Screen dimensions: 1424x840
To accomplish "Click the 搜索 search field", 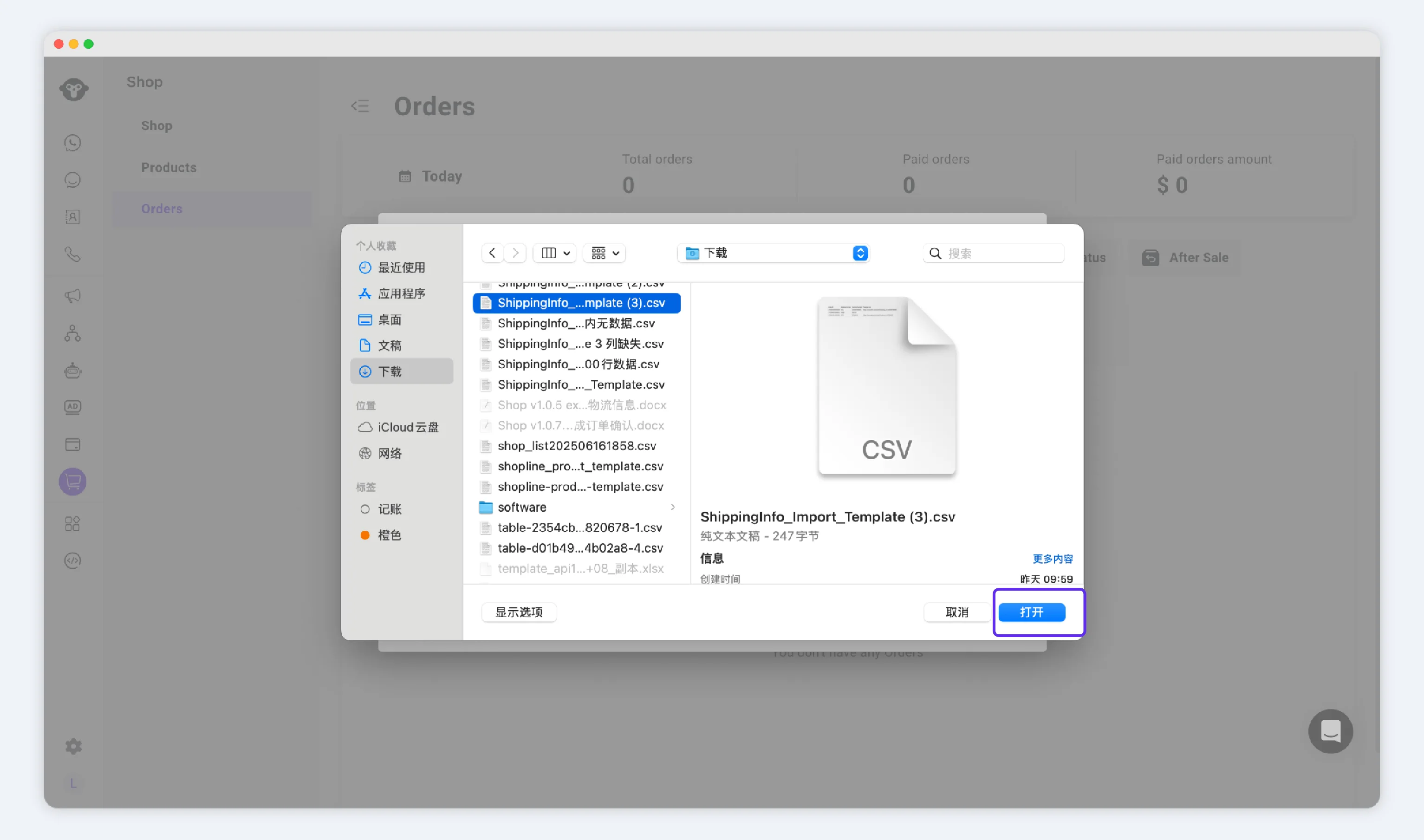I will pos(994,253).
